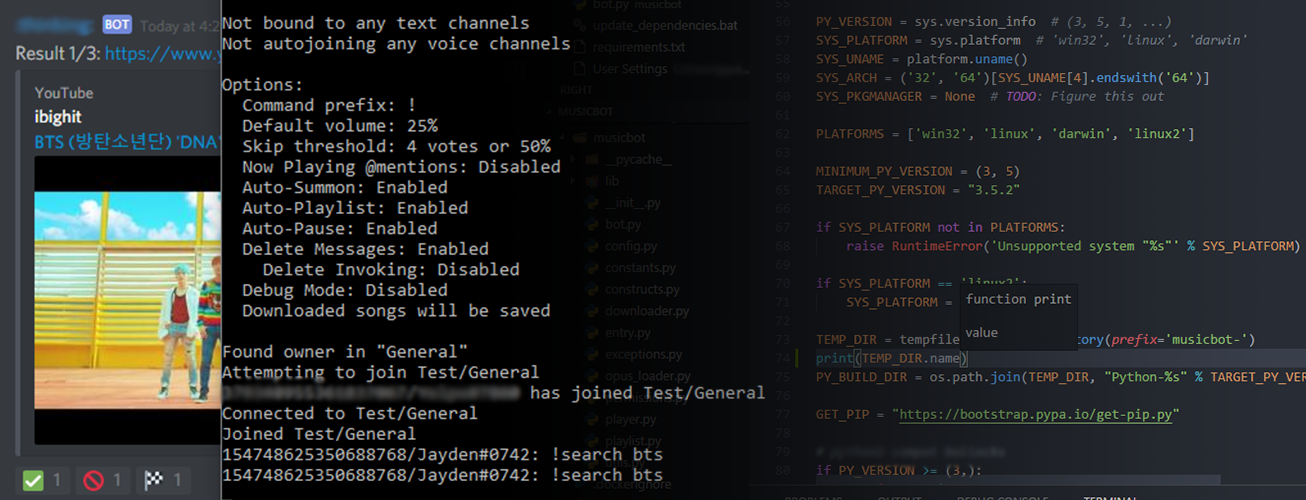Click the Python file icon beside entry.py
Image resolution: width=1306 pixels, height=500 pixels.
tap(593, 333)
